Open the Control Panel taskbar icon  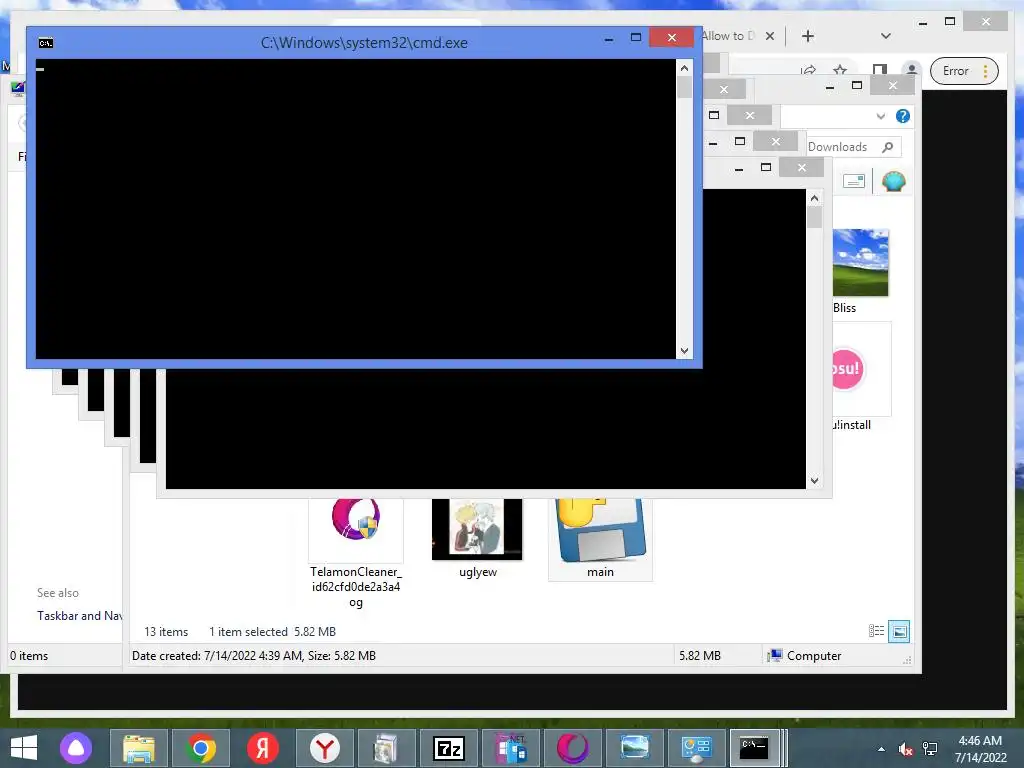[697, 748]
